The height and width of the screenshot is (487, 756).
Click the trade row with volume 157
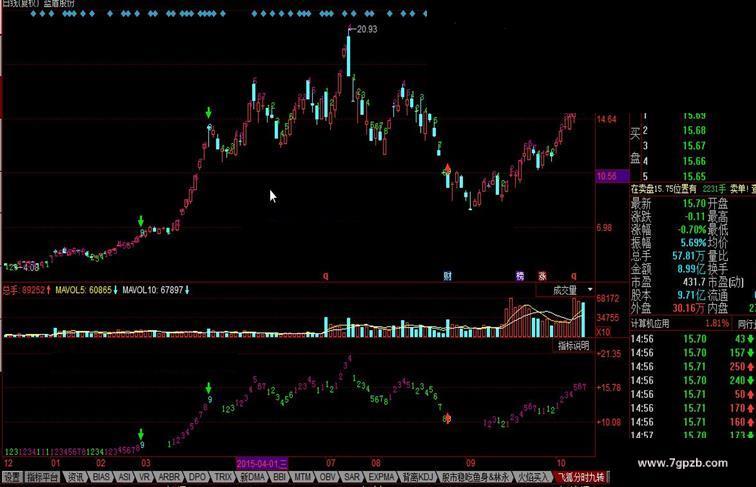[x=693, y=353]
